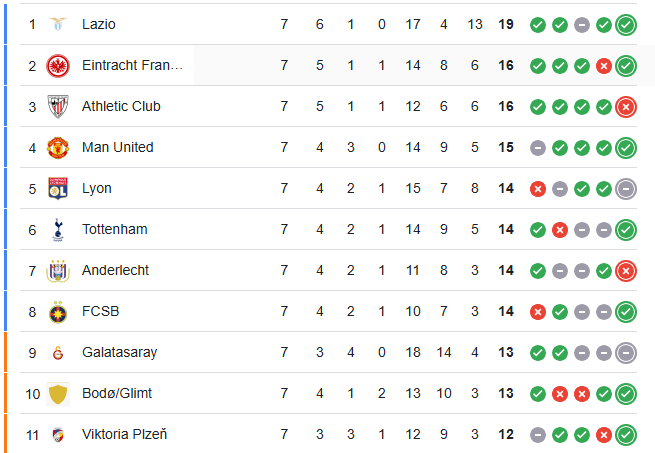This screenshot has height=453, width=655.
Task: Click Athletic Club's latest red loss icon
Action: 626,107
